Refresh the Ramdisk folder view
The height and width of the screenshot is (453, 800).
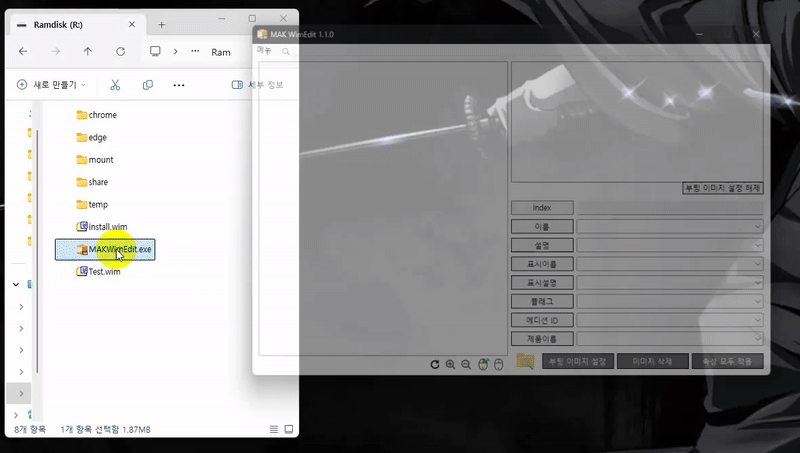[x=120, y=52]
